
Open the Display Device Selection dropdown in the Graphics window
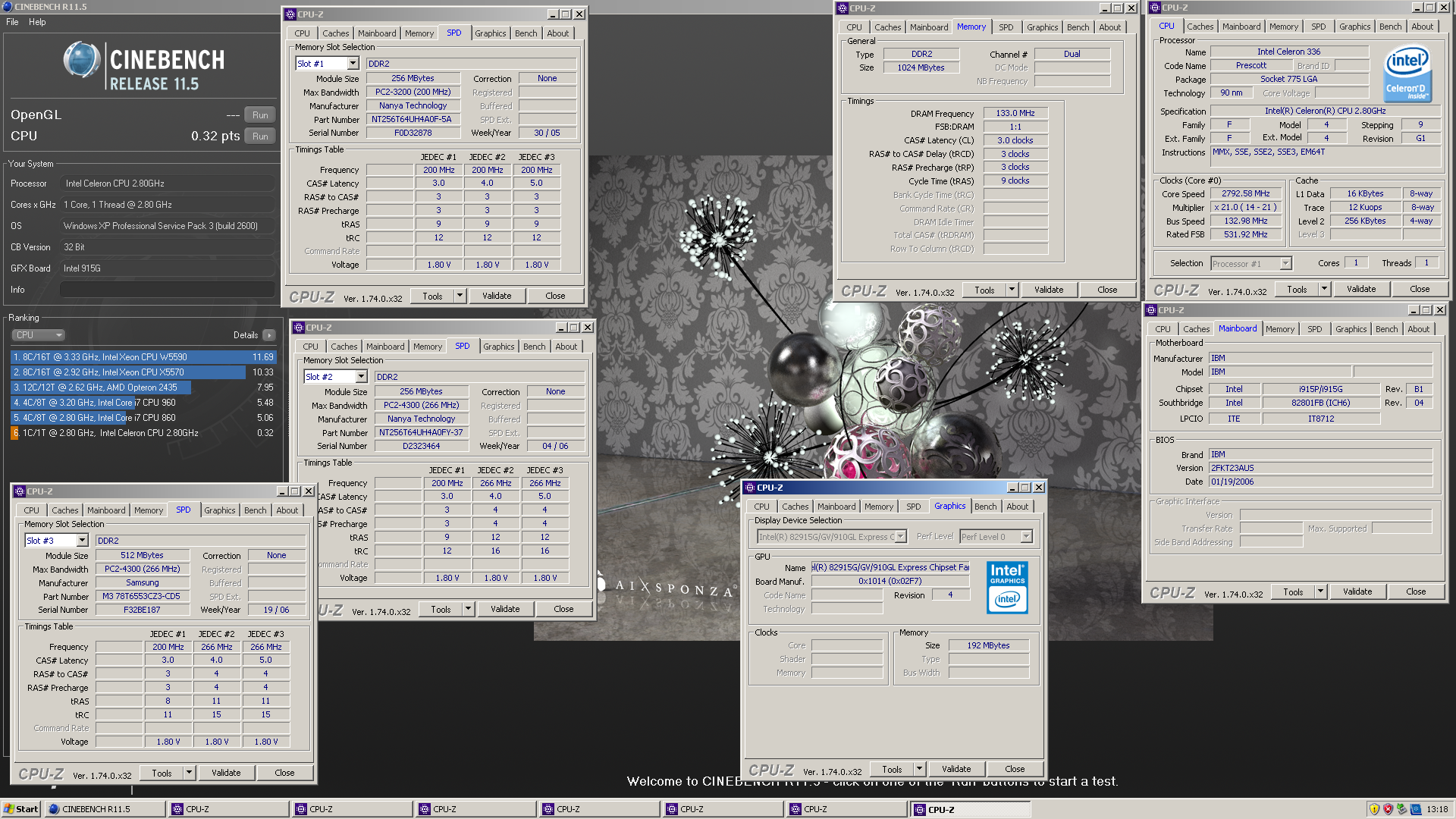pyautogui.click(x=901, y=537)
